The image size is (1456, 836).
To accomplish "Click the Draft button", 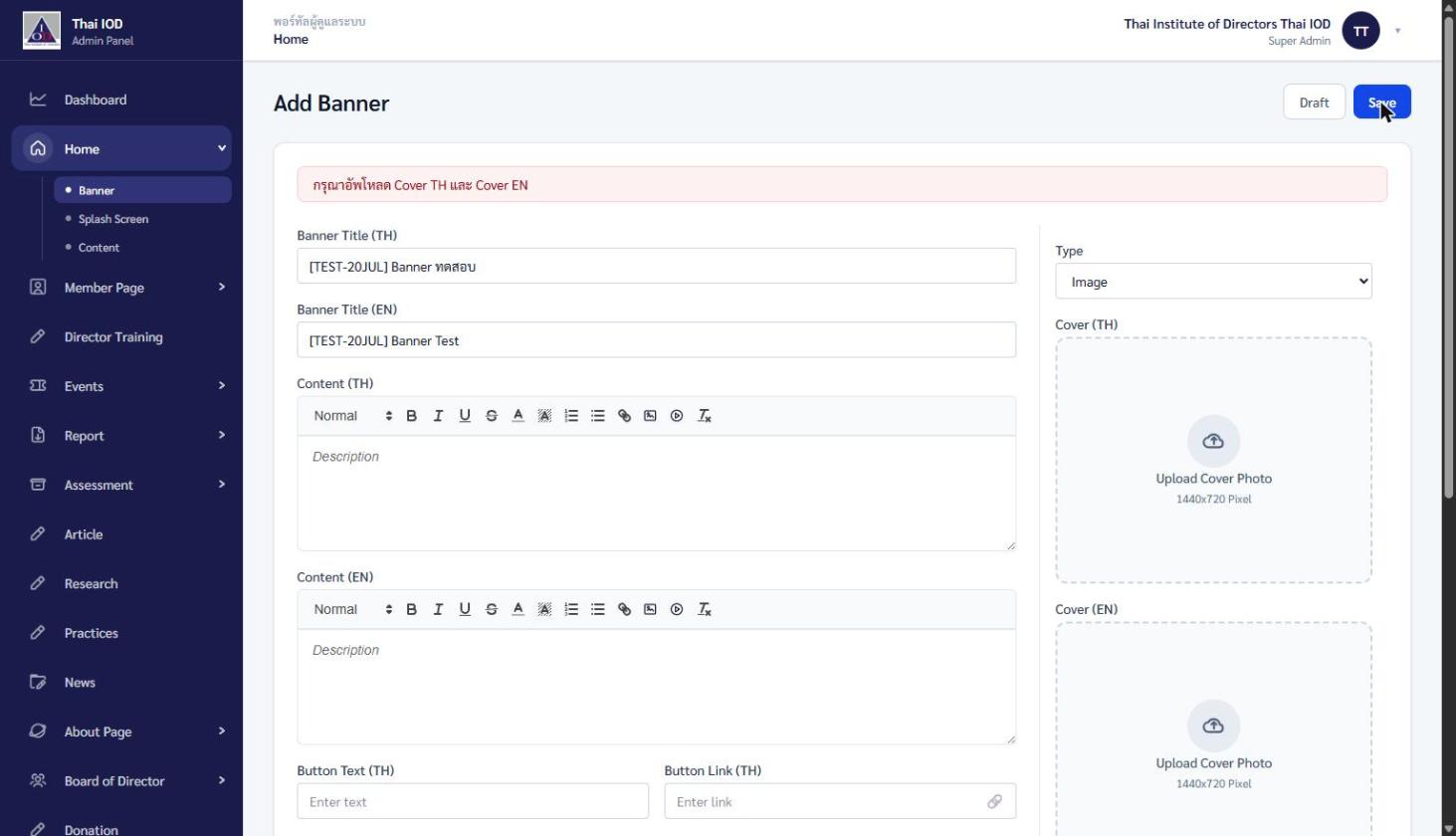I will [1314, 103].
